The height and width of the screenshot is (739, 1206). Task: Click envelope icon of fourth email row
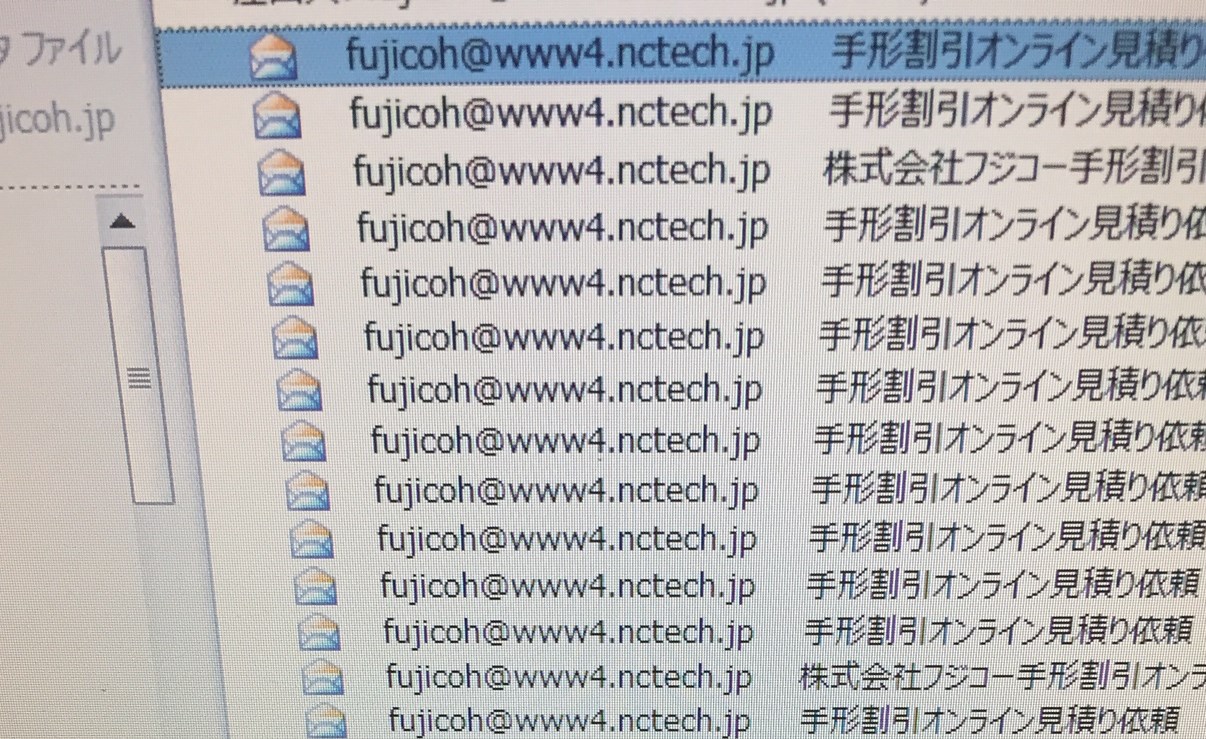click(x=287, y=229)
